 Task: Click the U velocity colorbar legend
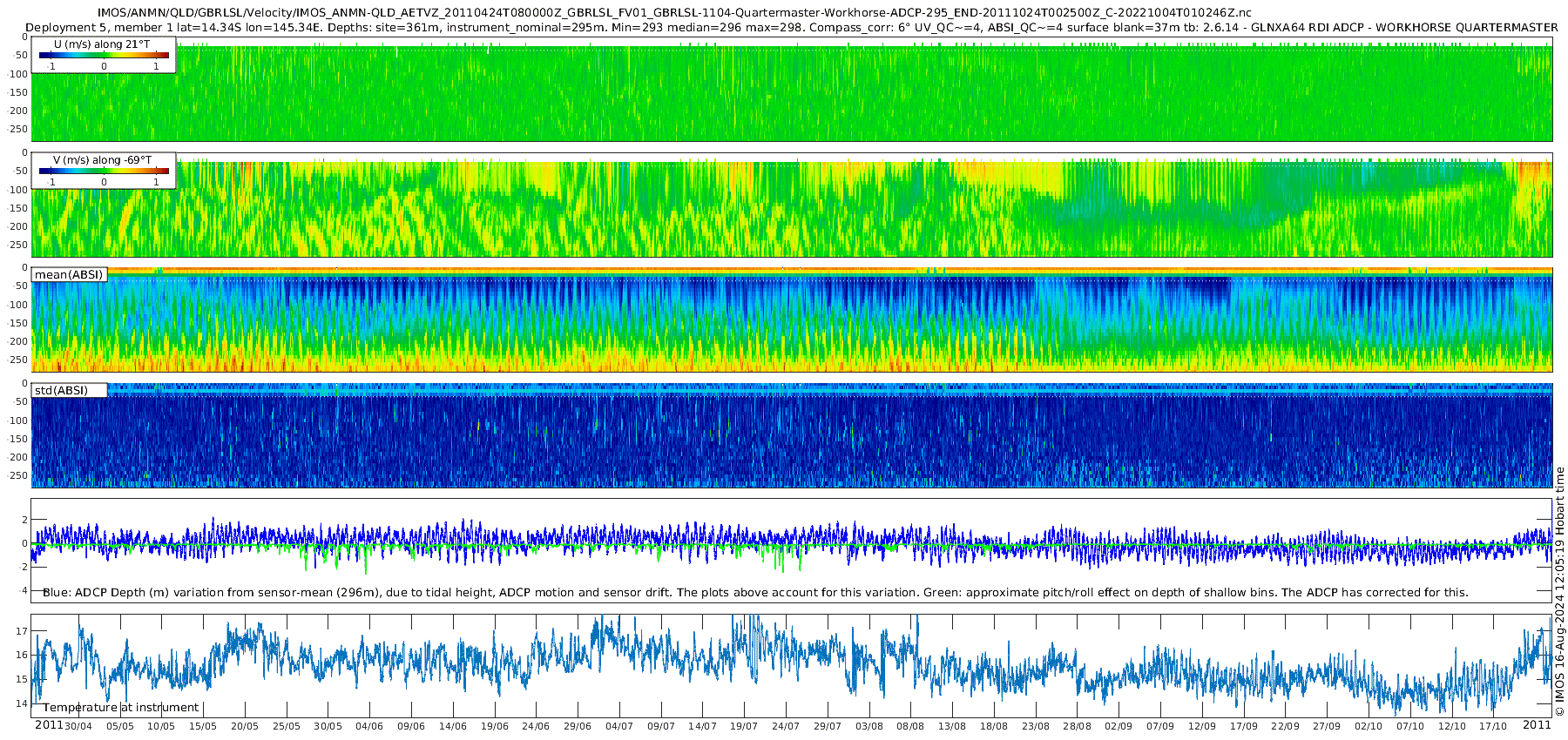pos(104,55)
